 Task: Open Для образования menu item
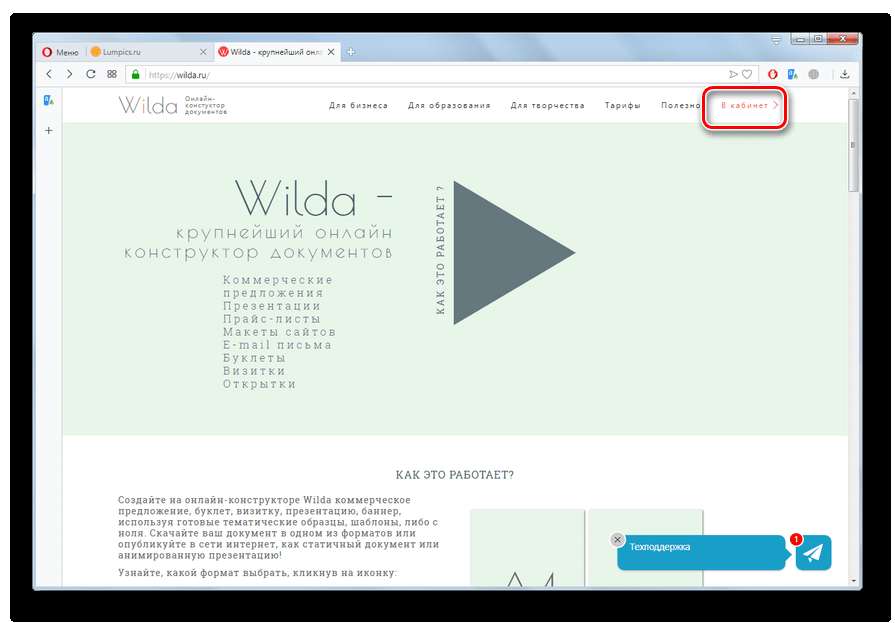(x=449, y=106)
